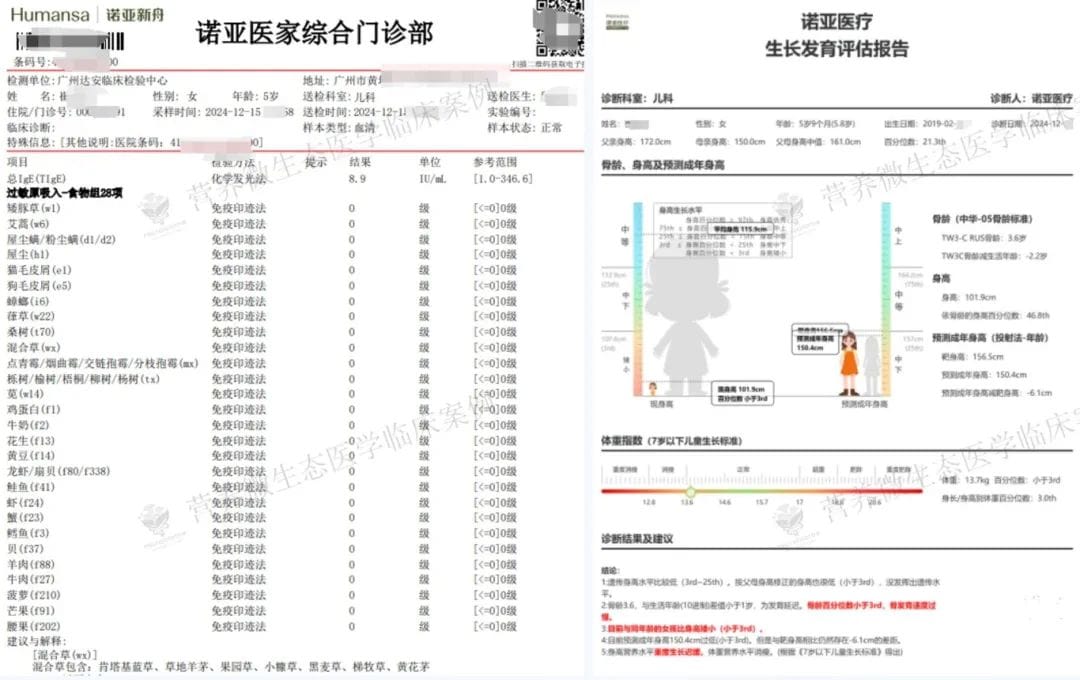Click the 项目 column header
This screenshot has height=680, width=1080.
click(x=17, y=162)
